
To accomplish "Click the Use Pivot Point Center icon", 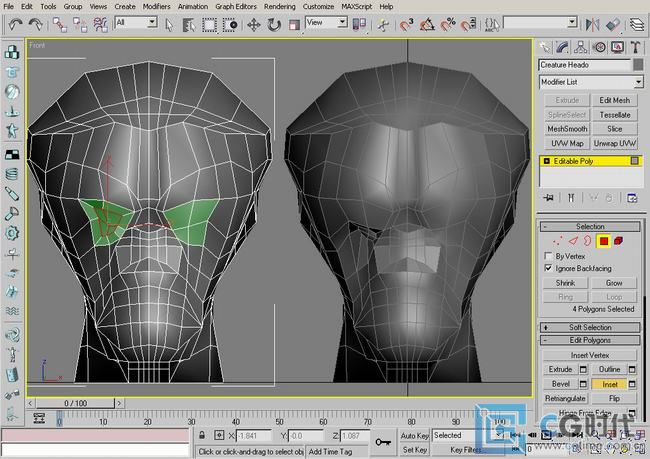I will (x=359, y=24).
